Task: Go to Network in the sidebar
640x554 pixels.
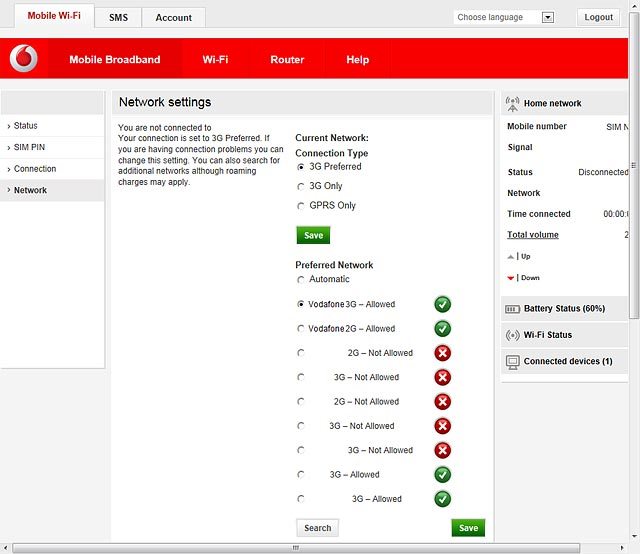Action: tap(52, 190)
